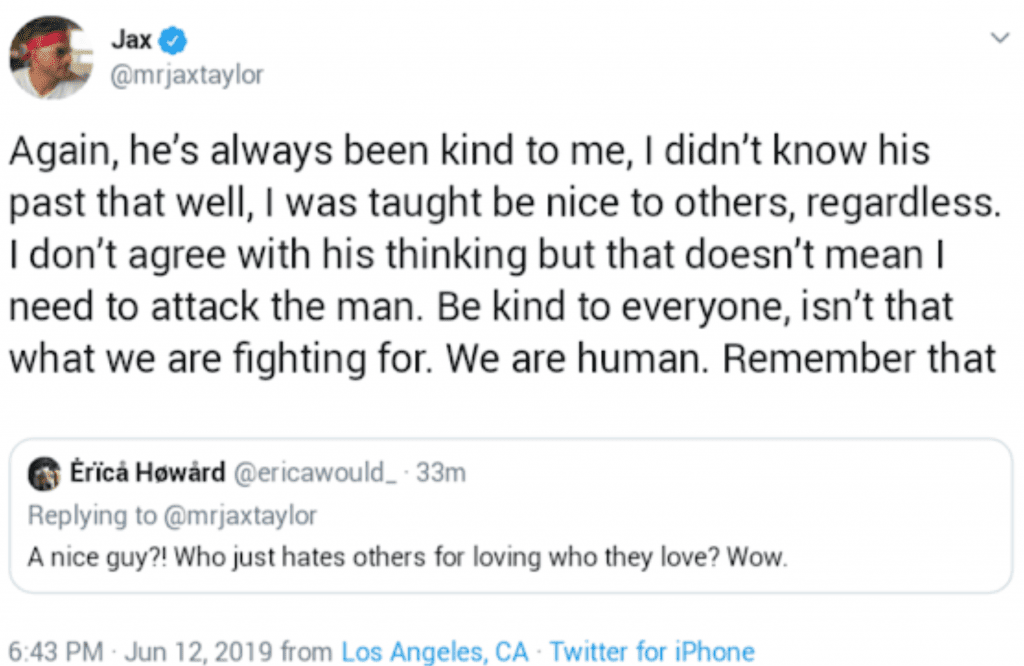Open the Jax display name profile

pyautogui.click(x=130, y=42)
